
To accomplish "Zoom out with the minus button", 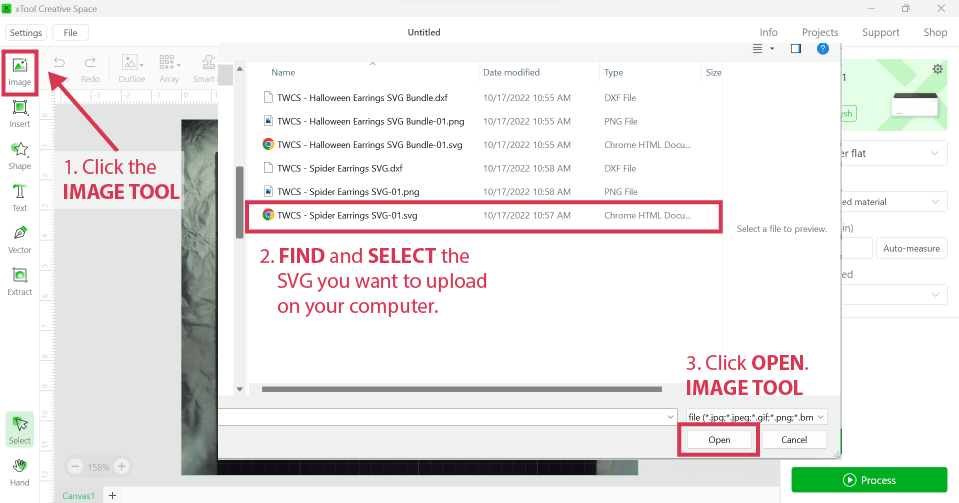I will tap(75, 466).
